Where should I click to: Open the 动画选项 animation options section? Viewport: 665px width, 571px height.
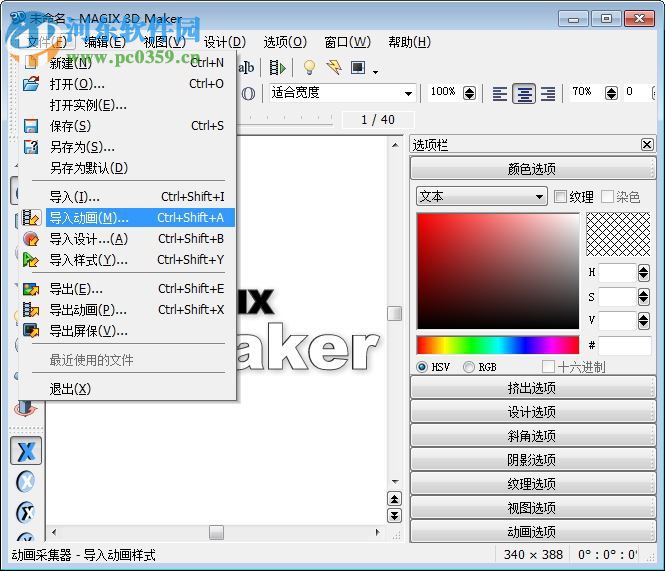[533, 531]
